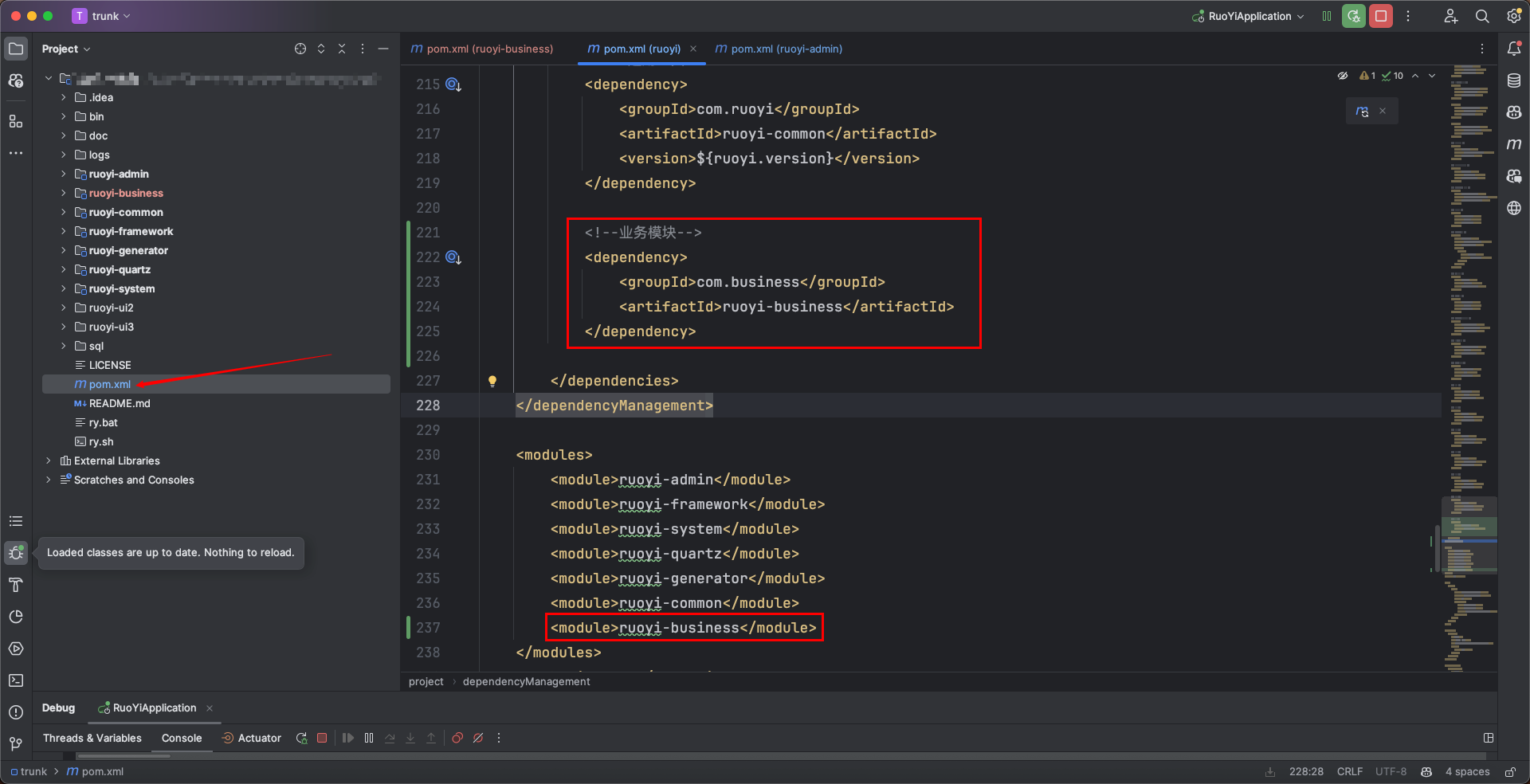
Task: Resume program in Debug panel toolbar
Action: pyautogui.click(x=348, y=738)
